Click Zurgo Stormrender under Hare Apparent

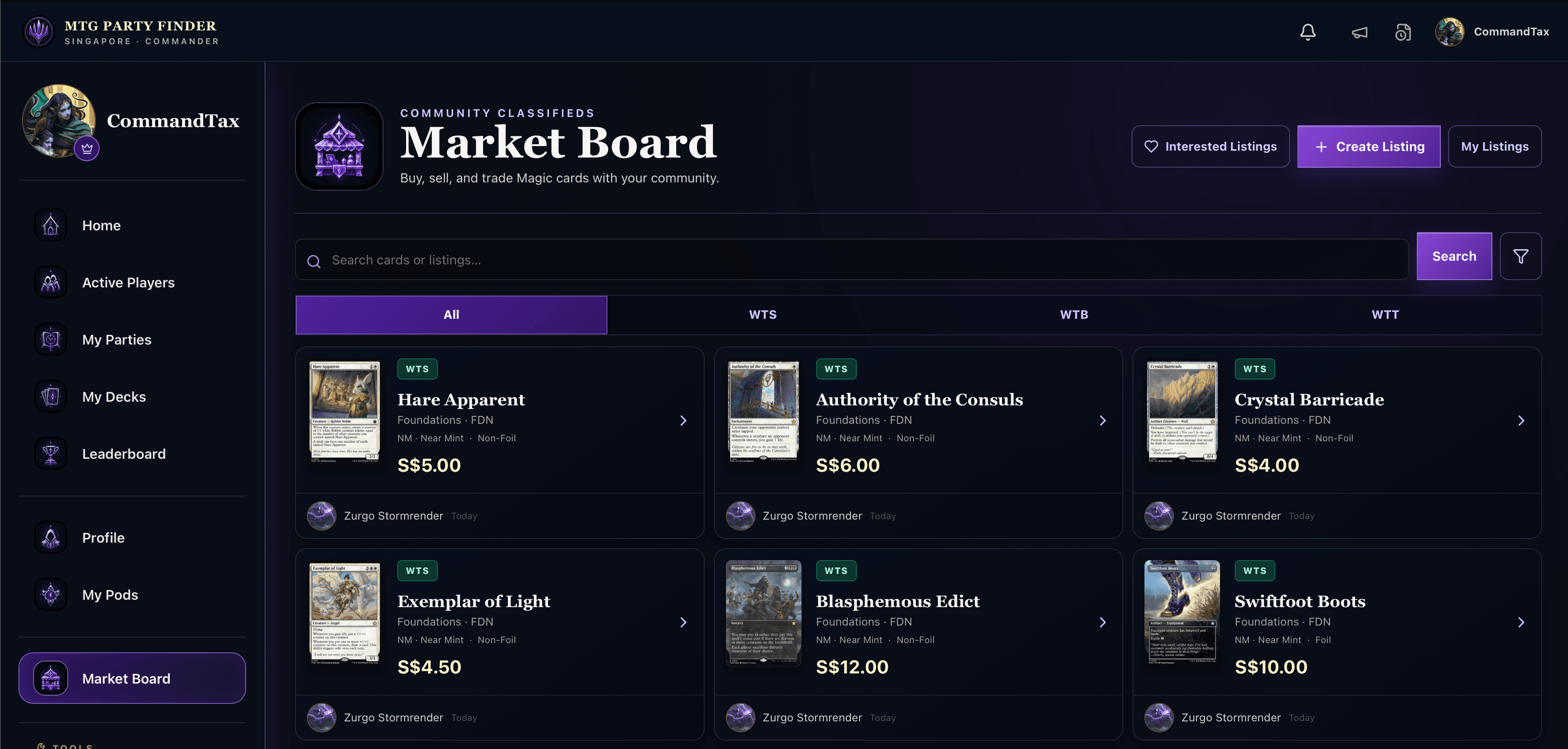(x=393, y=516)
